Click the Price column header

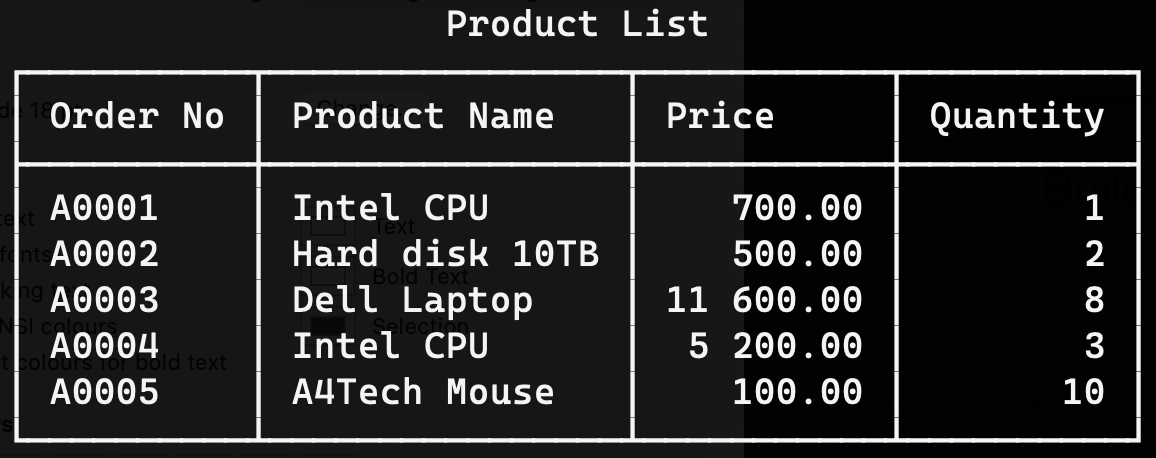[720, 116]
